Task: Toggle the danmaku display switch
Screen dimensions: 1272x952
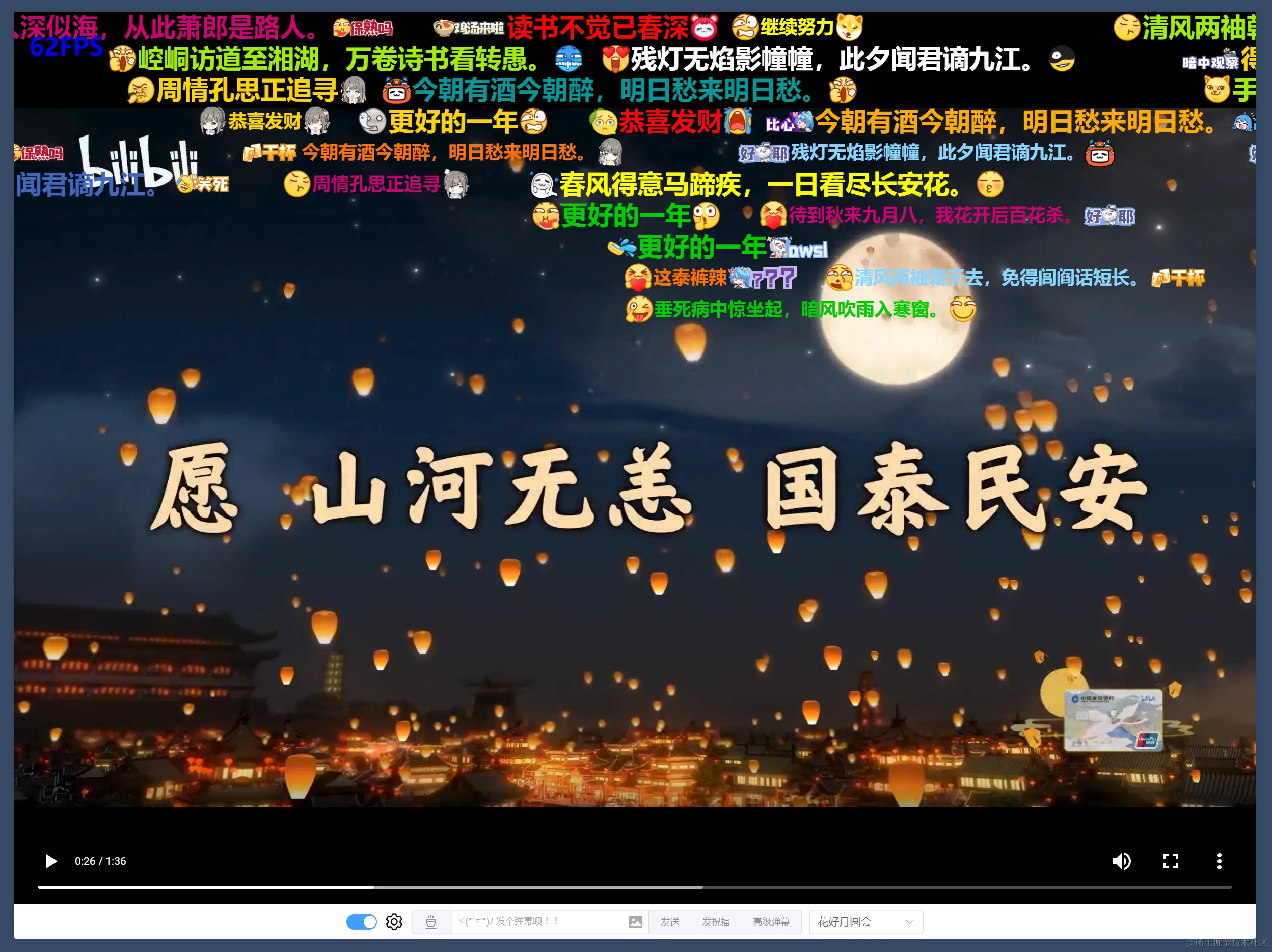Action: pos(361,922)
